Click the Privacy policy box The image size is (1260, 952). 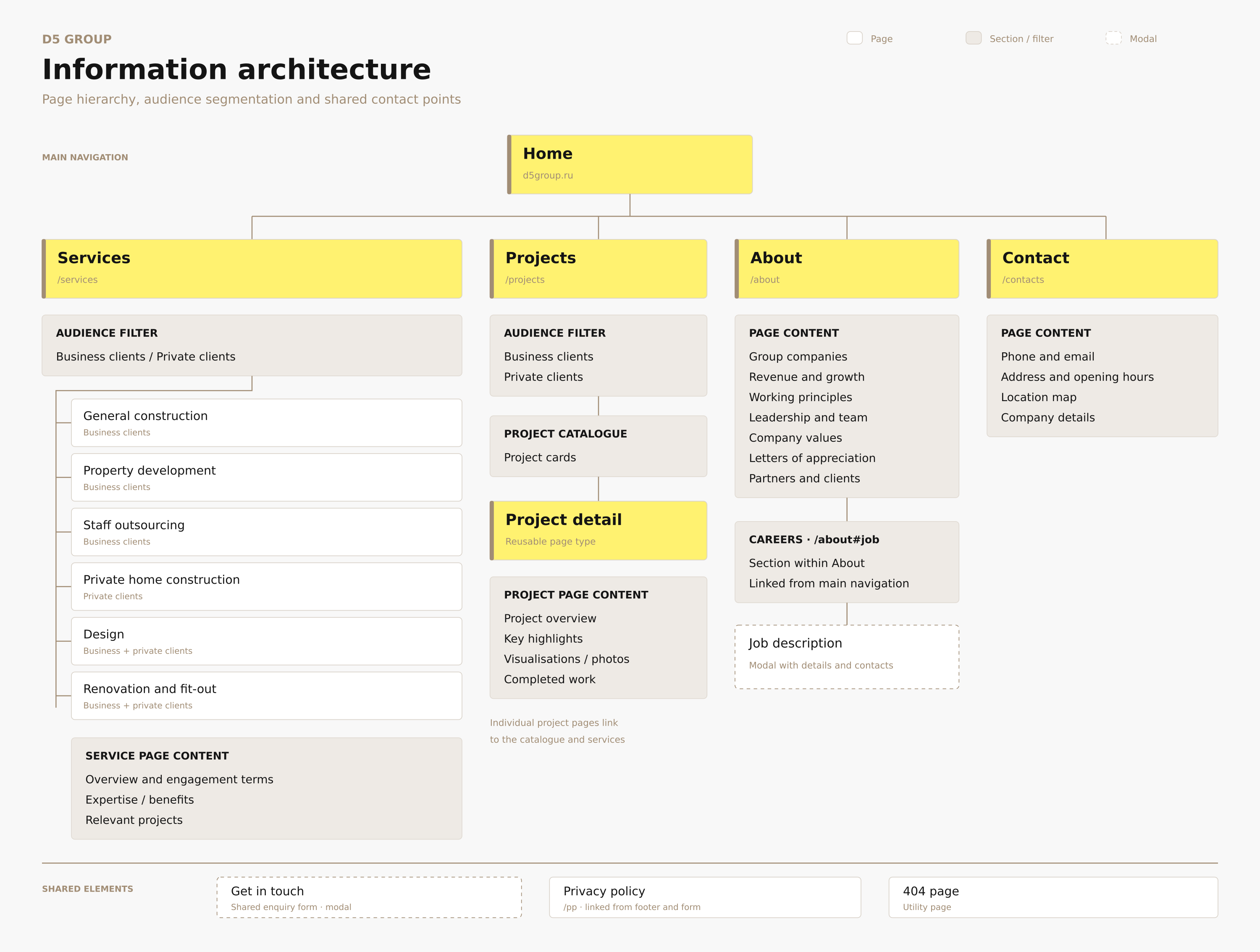point(705,897)
